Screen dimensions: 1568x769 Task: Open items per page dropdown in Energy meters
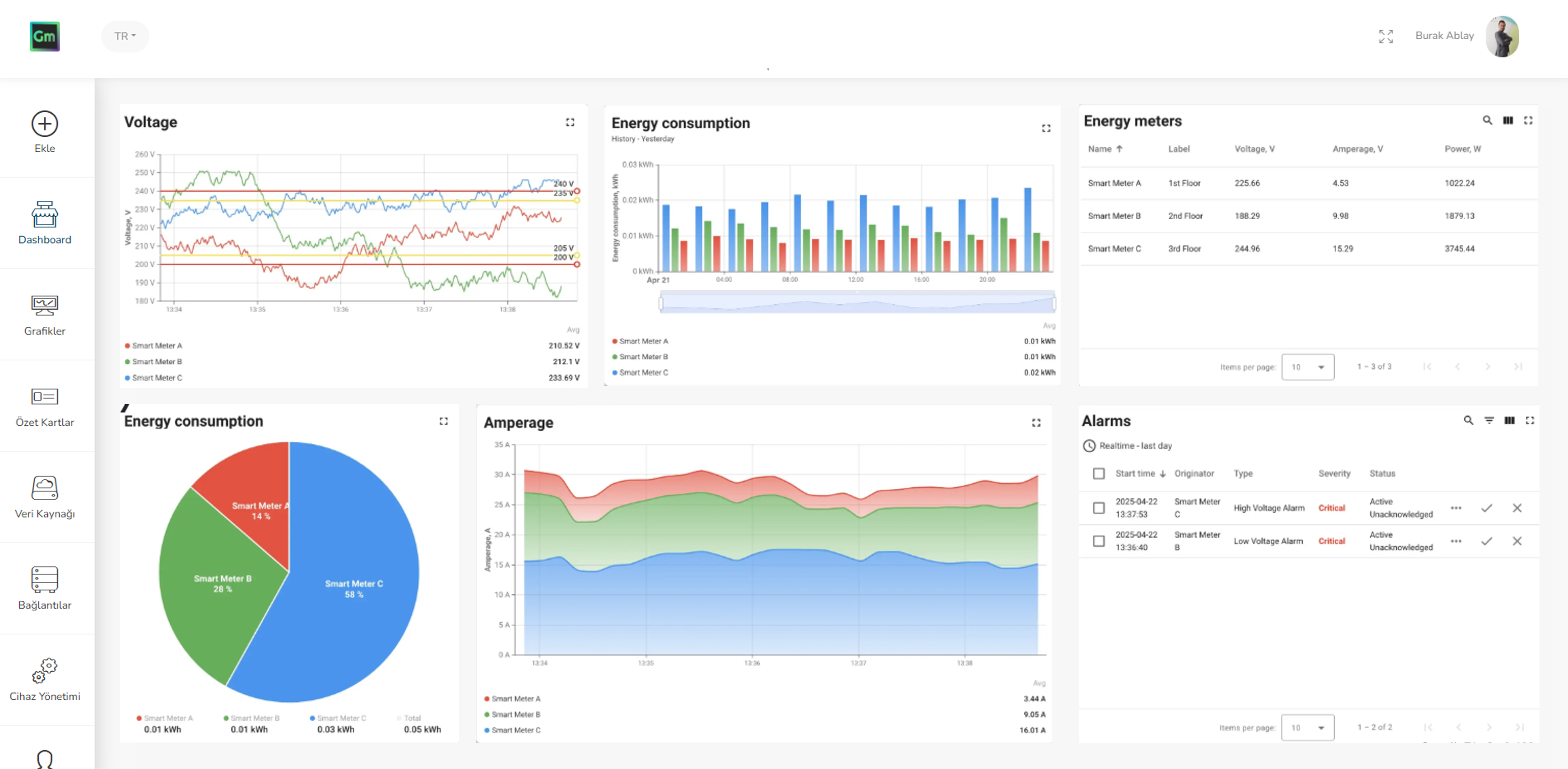pyautogui.click(x=1307, y=366)
